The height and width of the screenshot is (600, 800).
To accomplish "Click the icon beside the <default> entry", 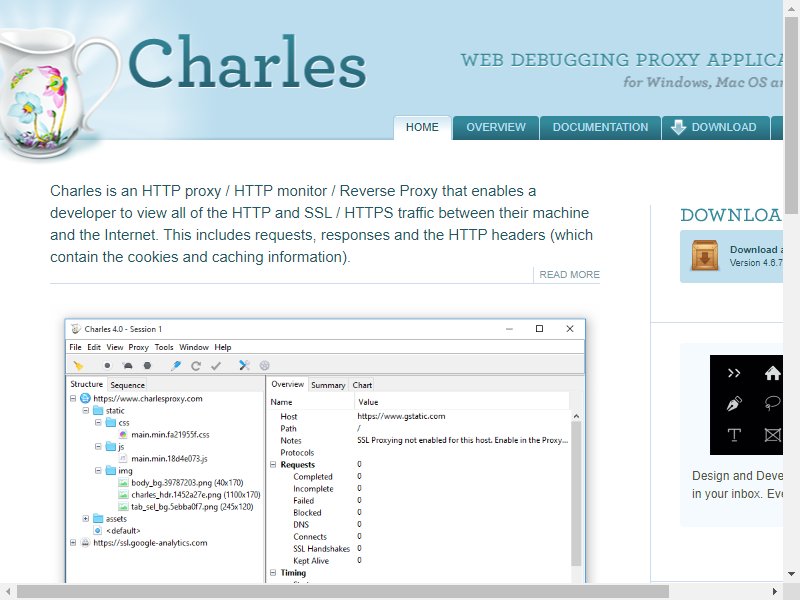I will click(98, 531).
